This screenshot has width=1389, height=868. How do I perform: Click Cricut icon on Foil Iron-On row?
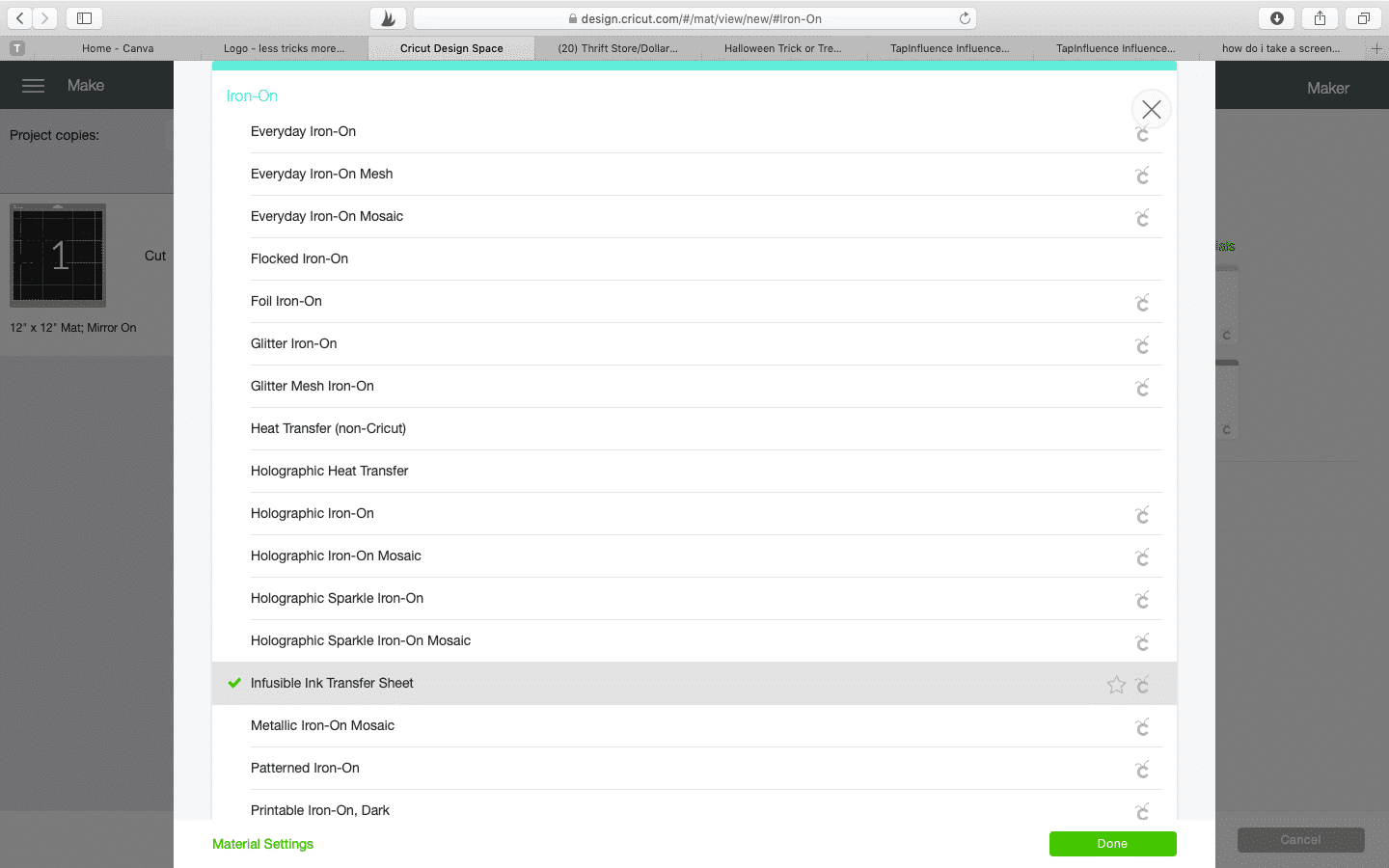(1142, 303)
